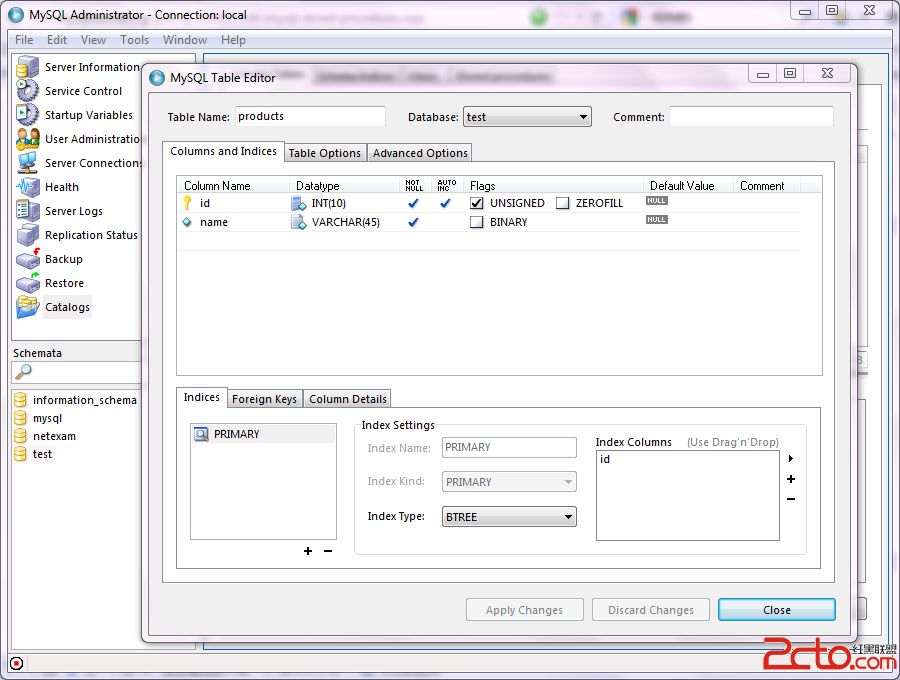The height and width of the screenshot is (680, 900).
Task: Select the mysql schema database icon
Action: (x=21, y=418)
